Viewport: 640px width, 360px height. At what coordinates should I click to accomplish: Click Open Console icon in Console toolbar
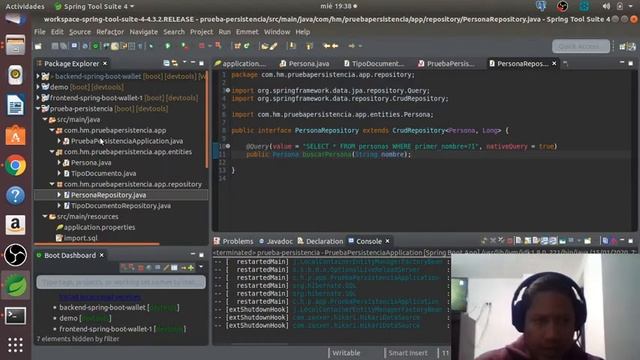pyautogui.click(x=587, y=241)
